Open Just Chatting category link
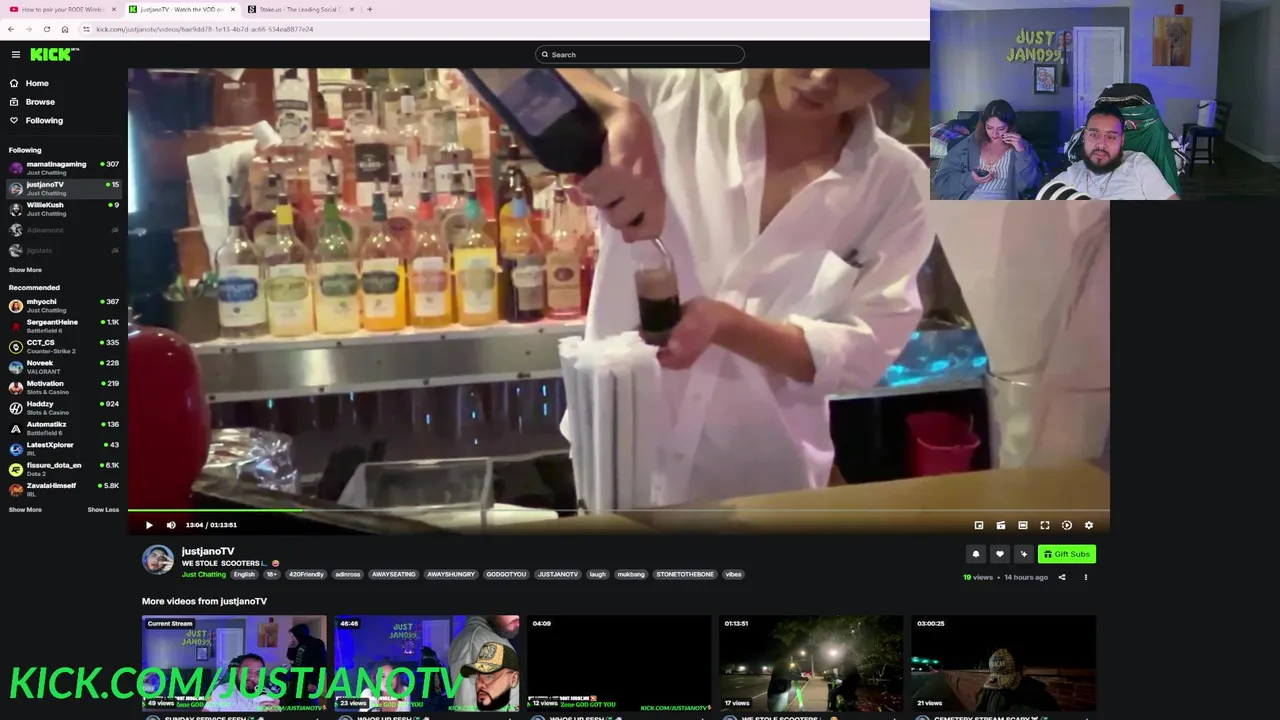The image size is (1280, 720). point(203,574)
